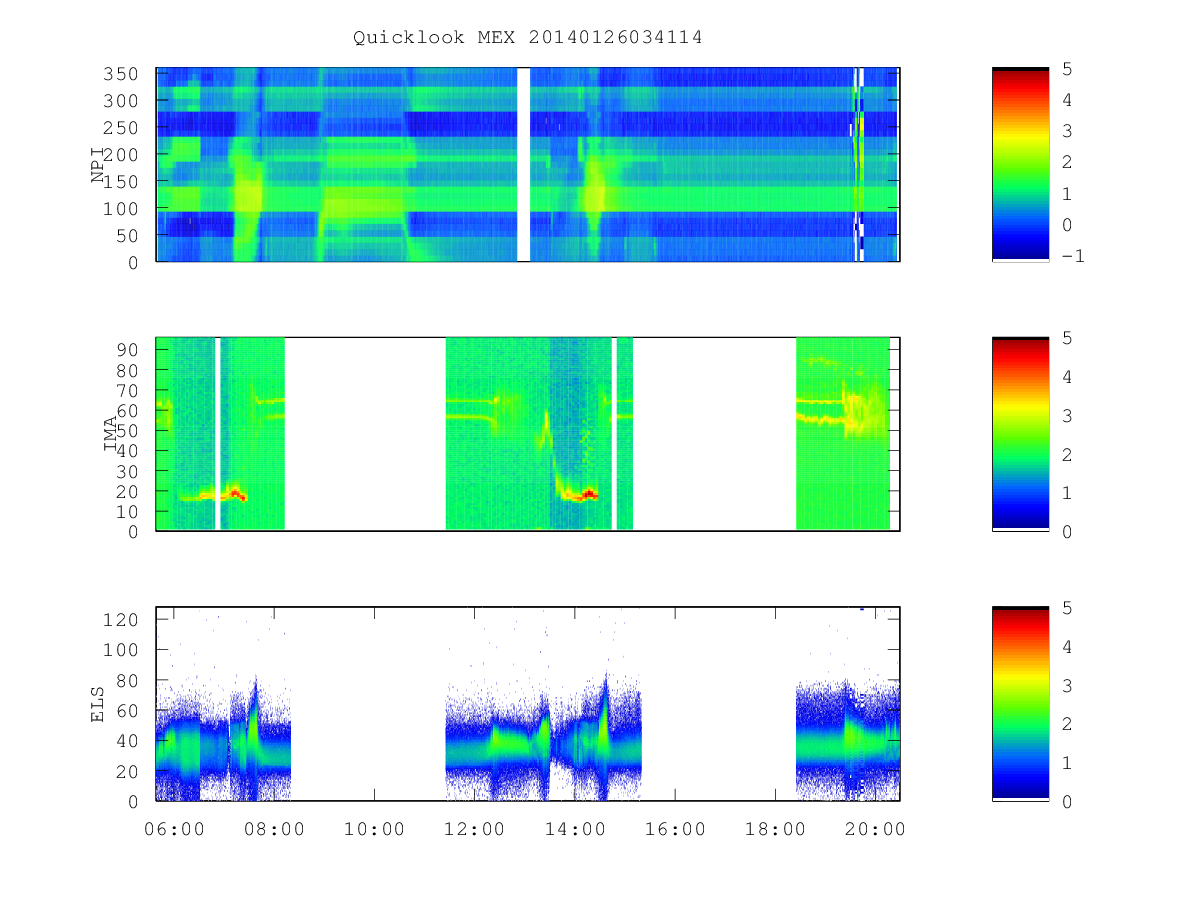Click the 10:00 time axis label
The width and height of the screenshot is (1200, 900).
pos(374,829)
